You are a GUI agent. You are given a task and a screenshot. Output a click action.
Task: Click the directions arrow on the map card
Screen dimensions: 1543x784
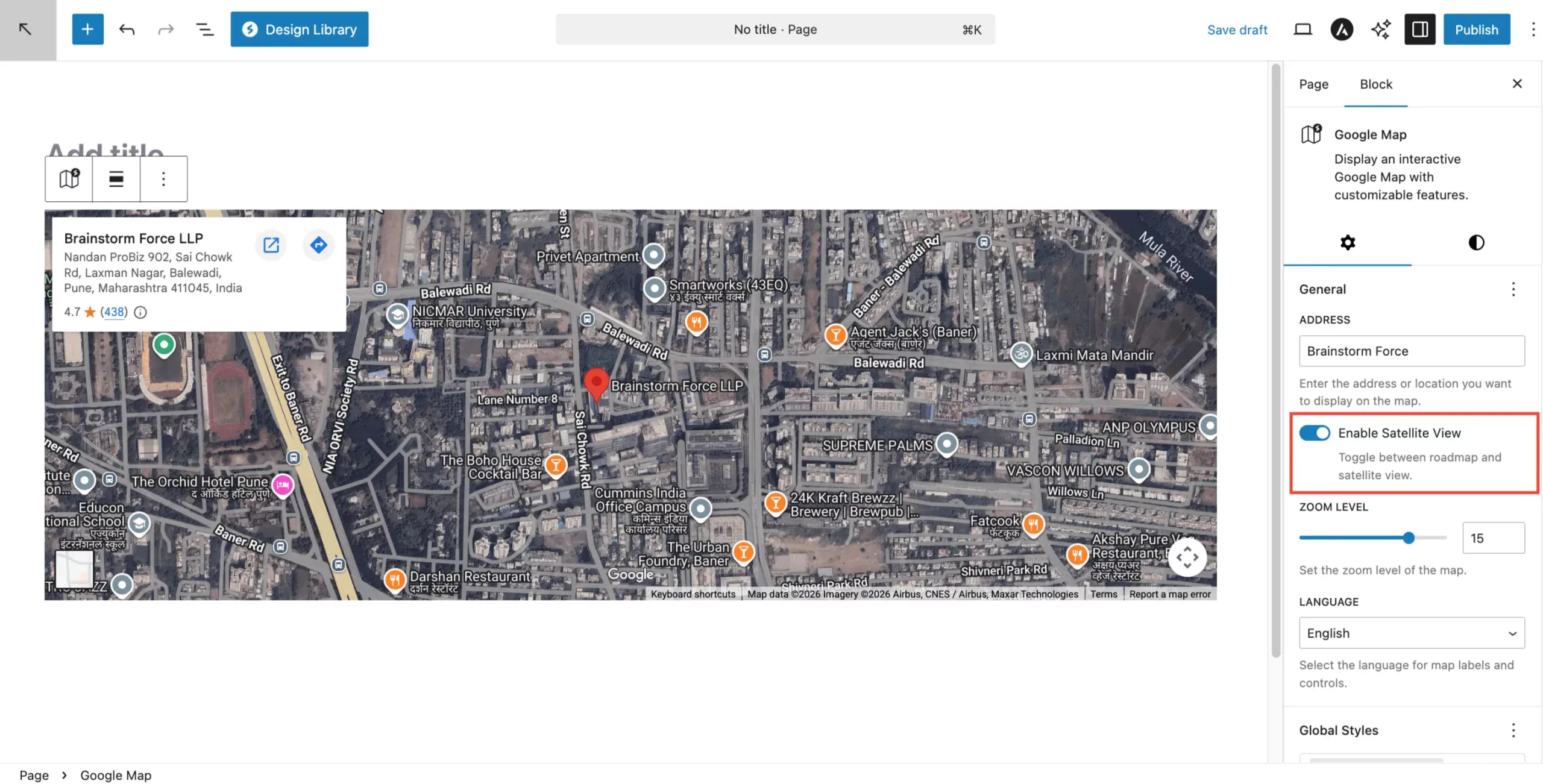pyautogui.click(x=319, y=245)
